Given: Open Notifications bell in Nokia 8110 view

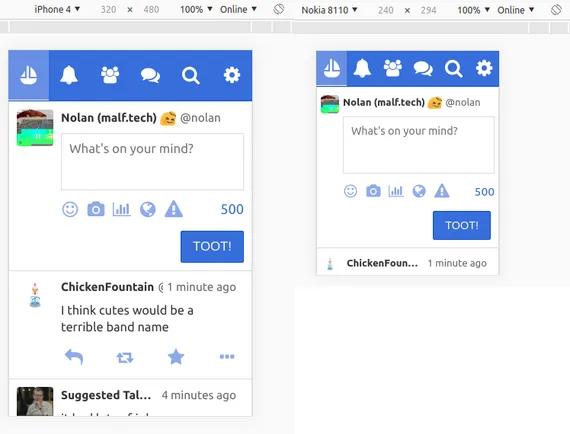Looking at the screenshot, I should point(362,68).
